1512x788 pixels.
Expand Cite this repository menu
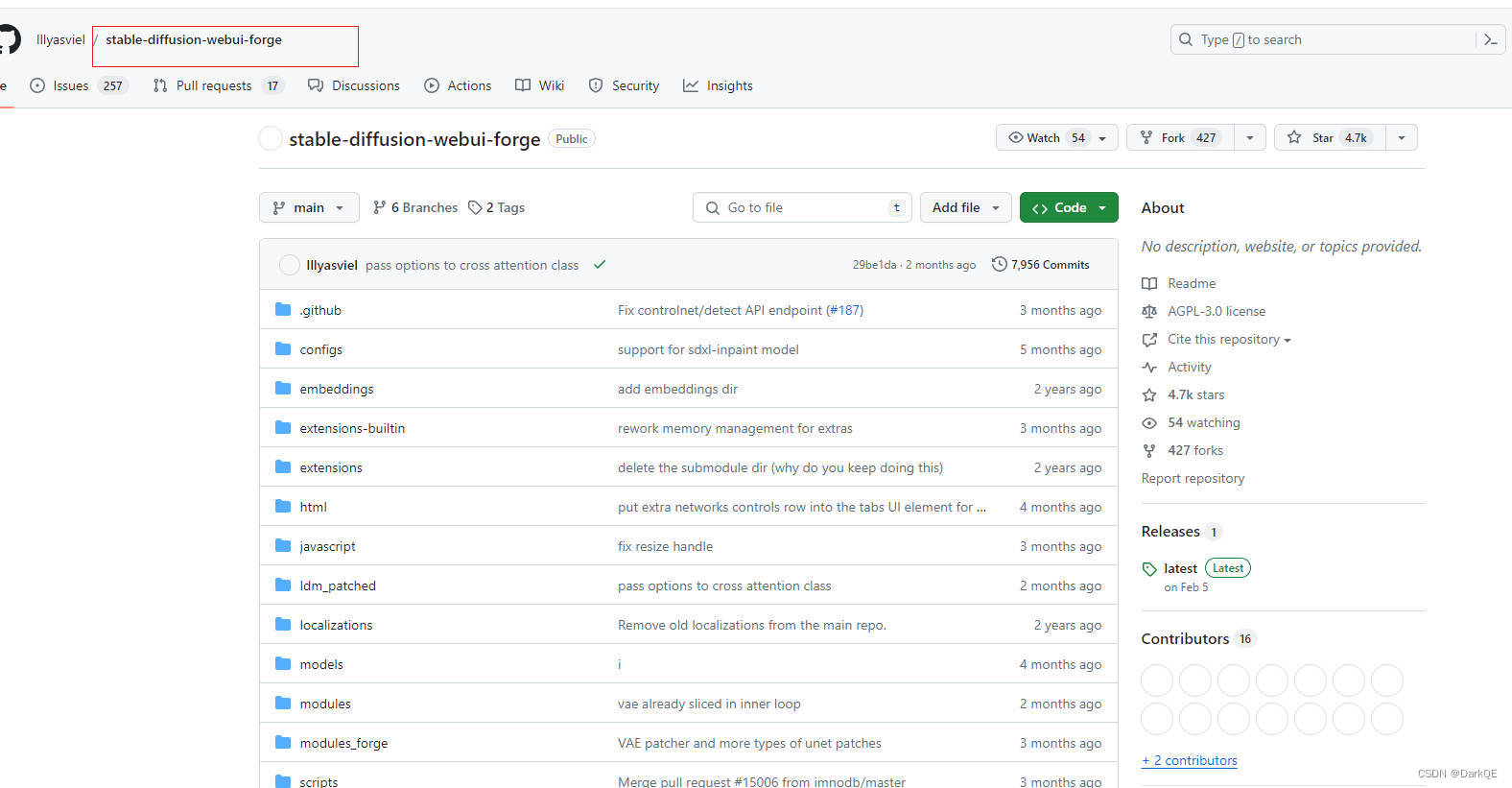1228,339
